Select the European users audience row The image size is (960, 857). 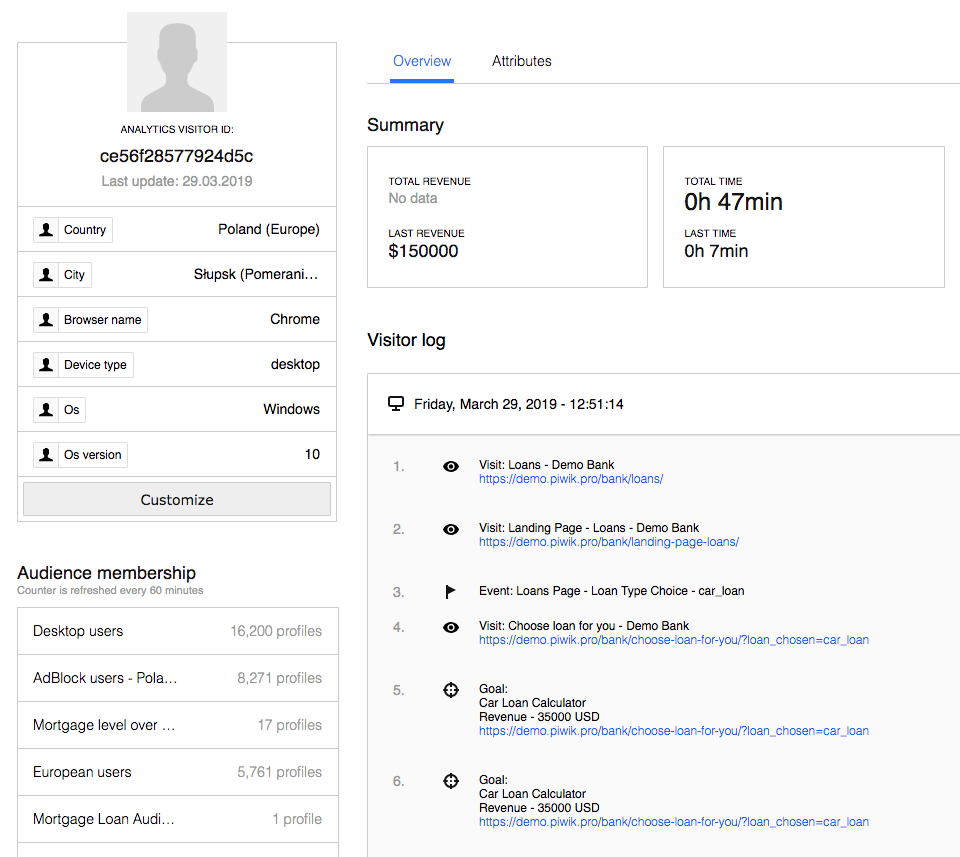coord(177,771)
